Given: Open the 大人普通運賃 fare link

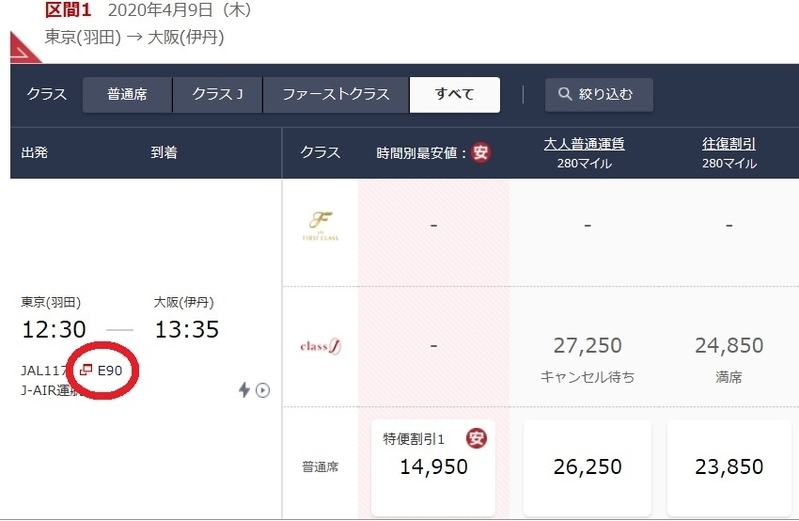Looking at the screenshot, I should (584, 144).
